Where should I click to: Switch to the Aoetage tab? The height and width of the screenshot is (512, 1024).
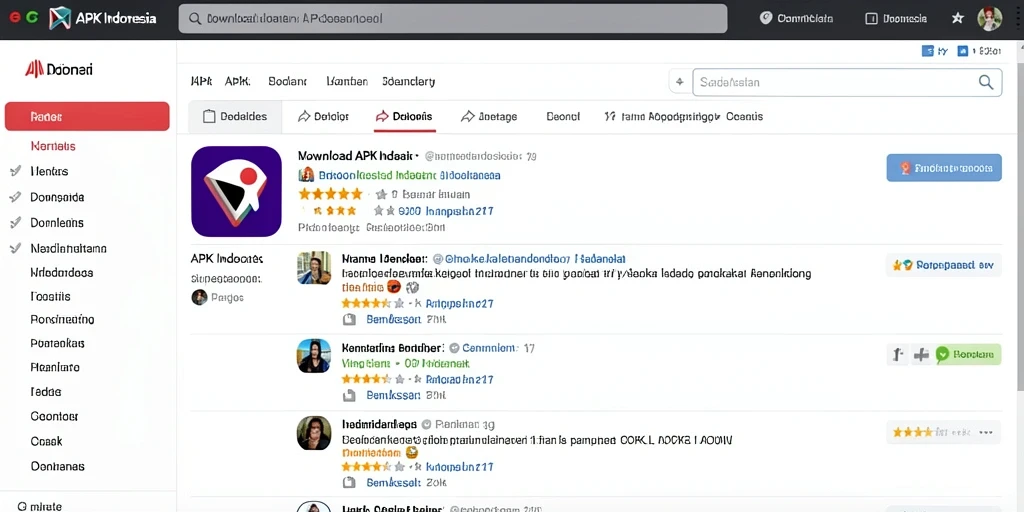click(489, 117)
